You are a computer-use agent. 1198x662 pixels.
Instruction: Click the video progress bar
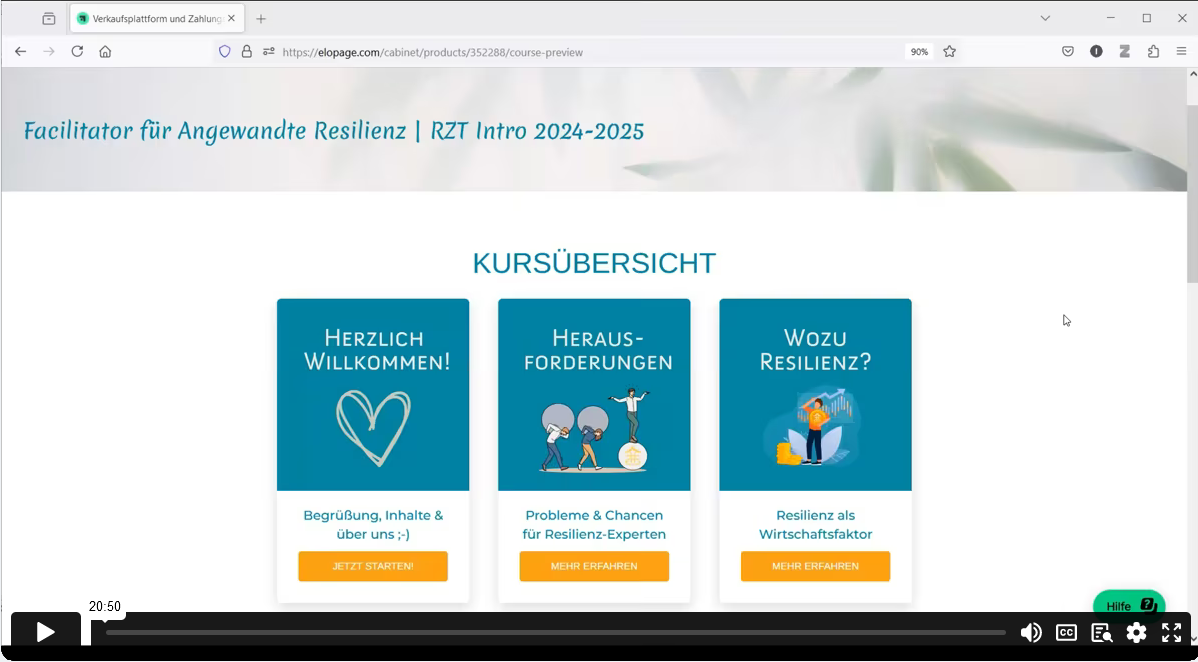click(x=555, y=633)
